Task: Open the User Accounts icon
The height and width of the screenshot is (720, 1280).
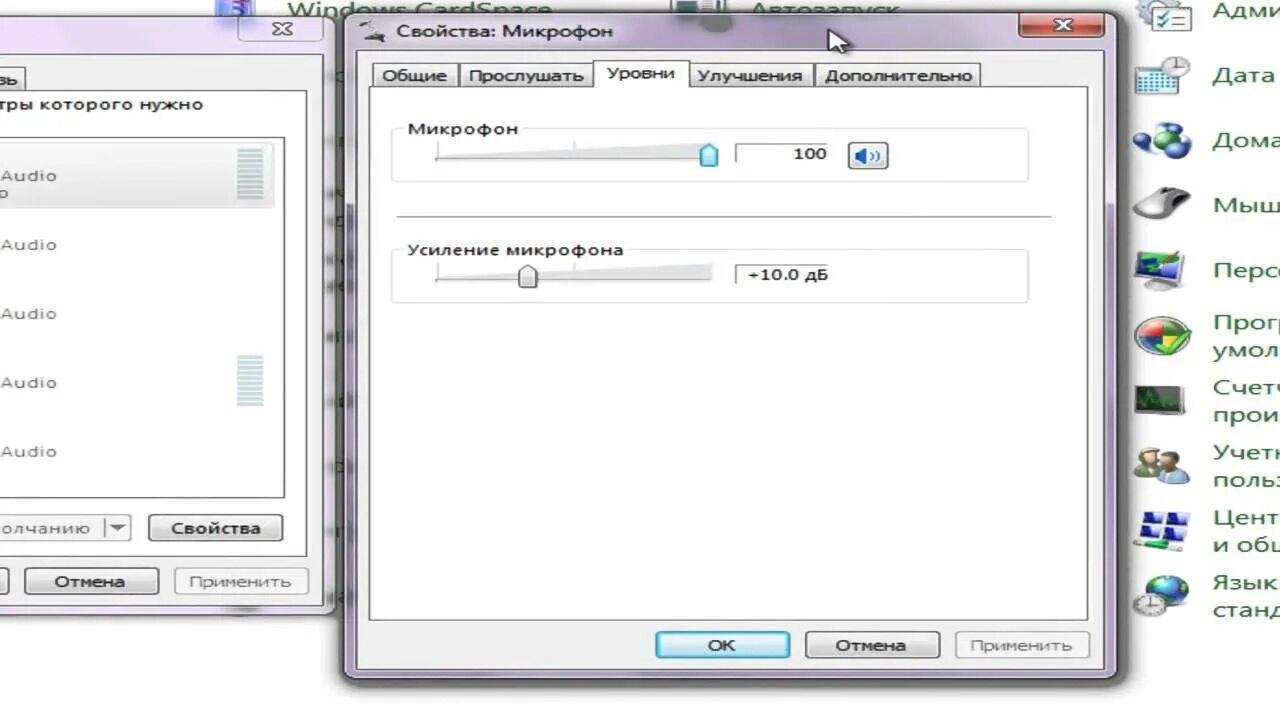Action: (x=1162, y=466)
